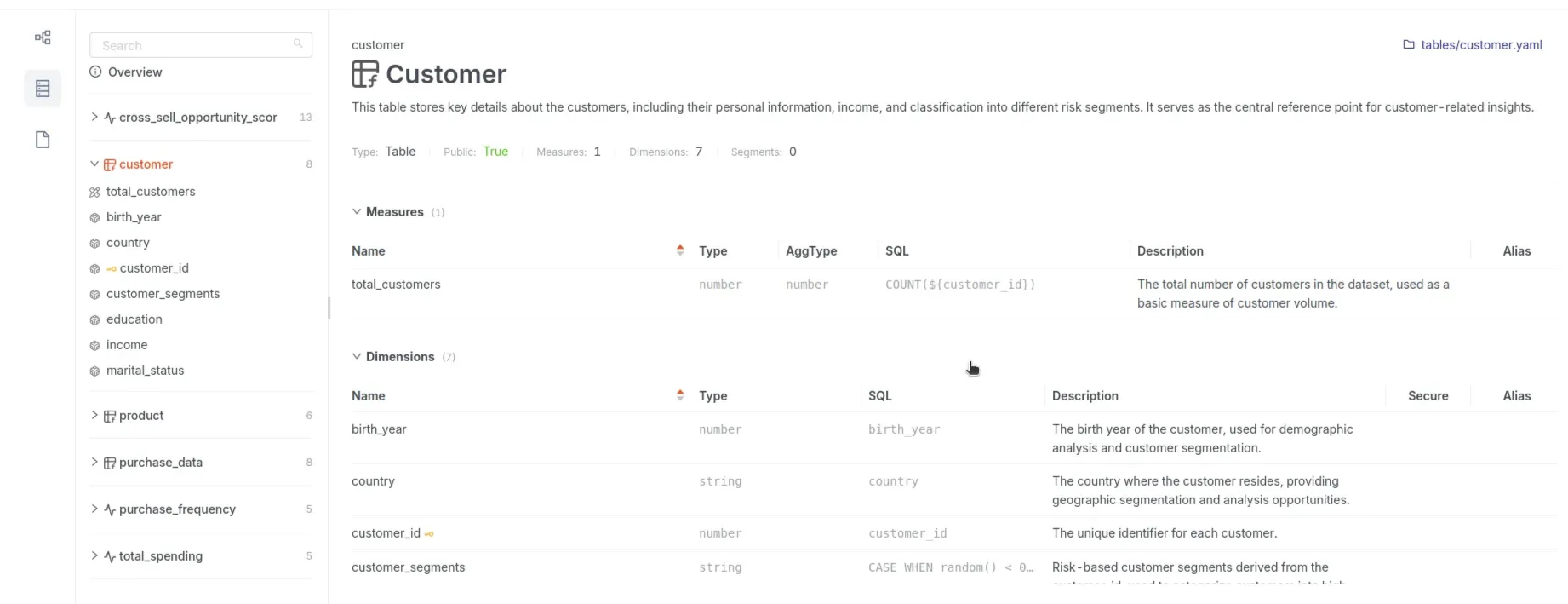
Task: Open the documents page icon in sidebar
Action: click(43, 140)
